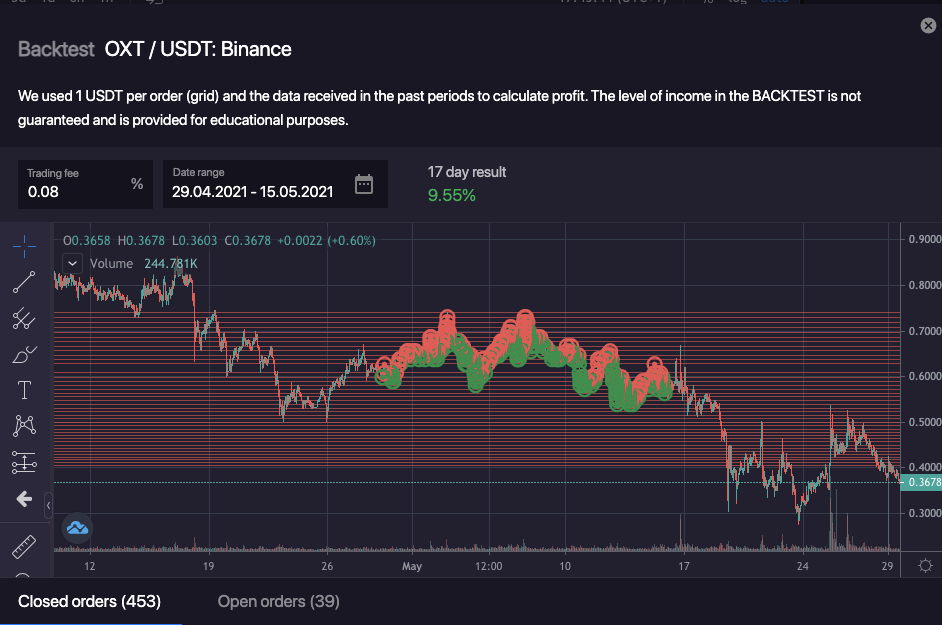Click the 0.3678 current price label
The width and height of the screenshot is (942, 625).
pyautogui.click(x=920, y=482)
